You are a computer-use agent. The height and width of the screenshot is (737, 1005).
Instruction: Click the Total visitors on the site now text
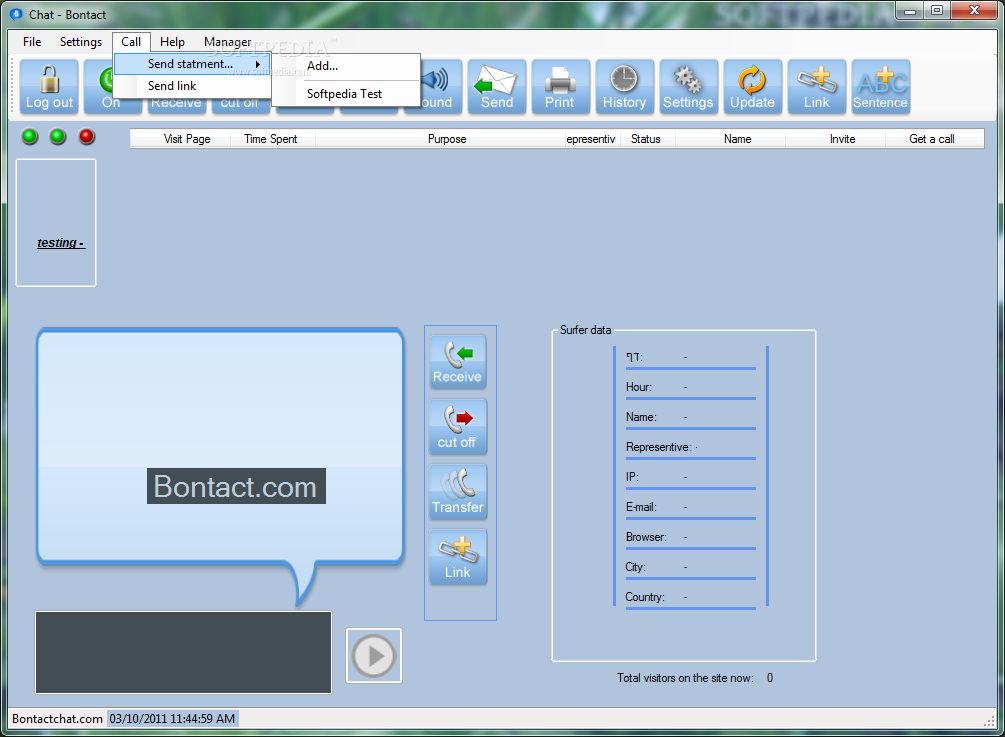point(685,678)
